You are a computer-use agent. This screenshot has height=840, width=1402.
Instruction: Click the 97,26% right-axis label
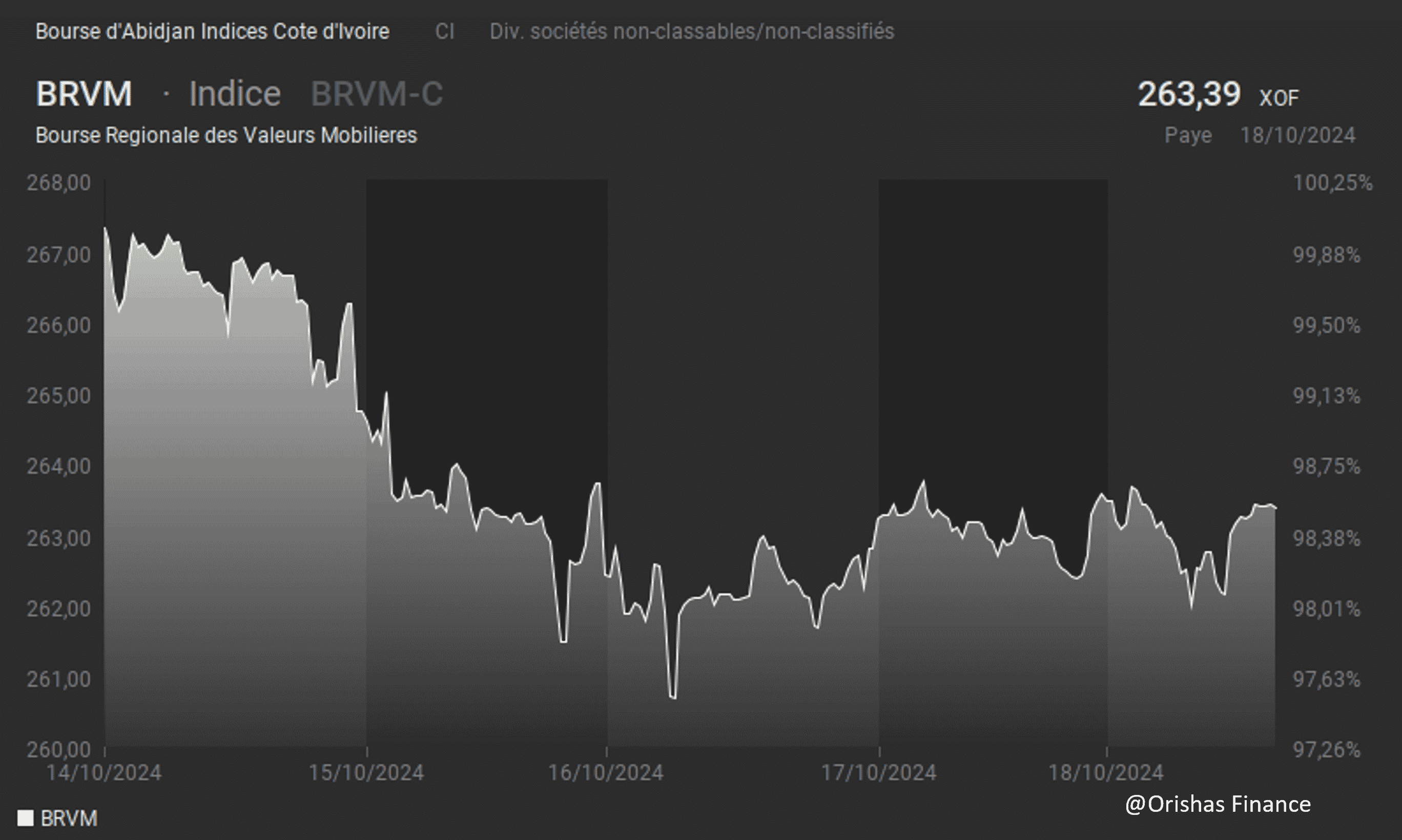[x=1327, y=749]
